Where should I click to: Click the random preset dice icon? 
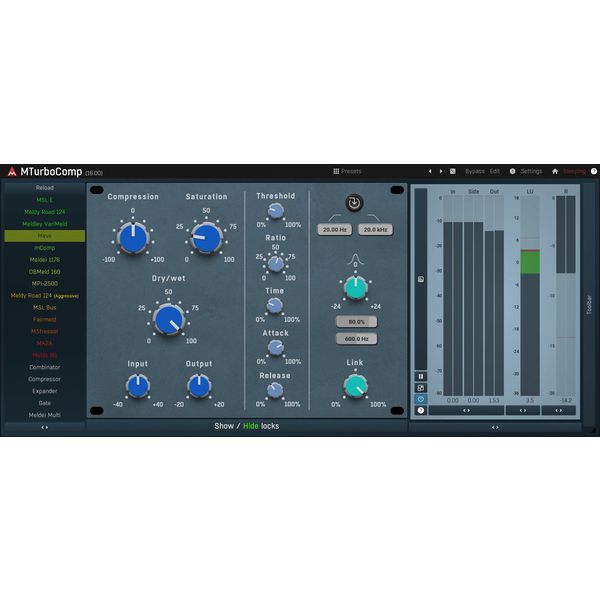point(453,171)
